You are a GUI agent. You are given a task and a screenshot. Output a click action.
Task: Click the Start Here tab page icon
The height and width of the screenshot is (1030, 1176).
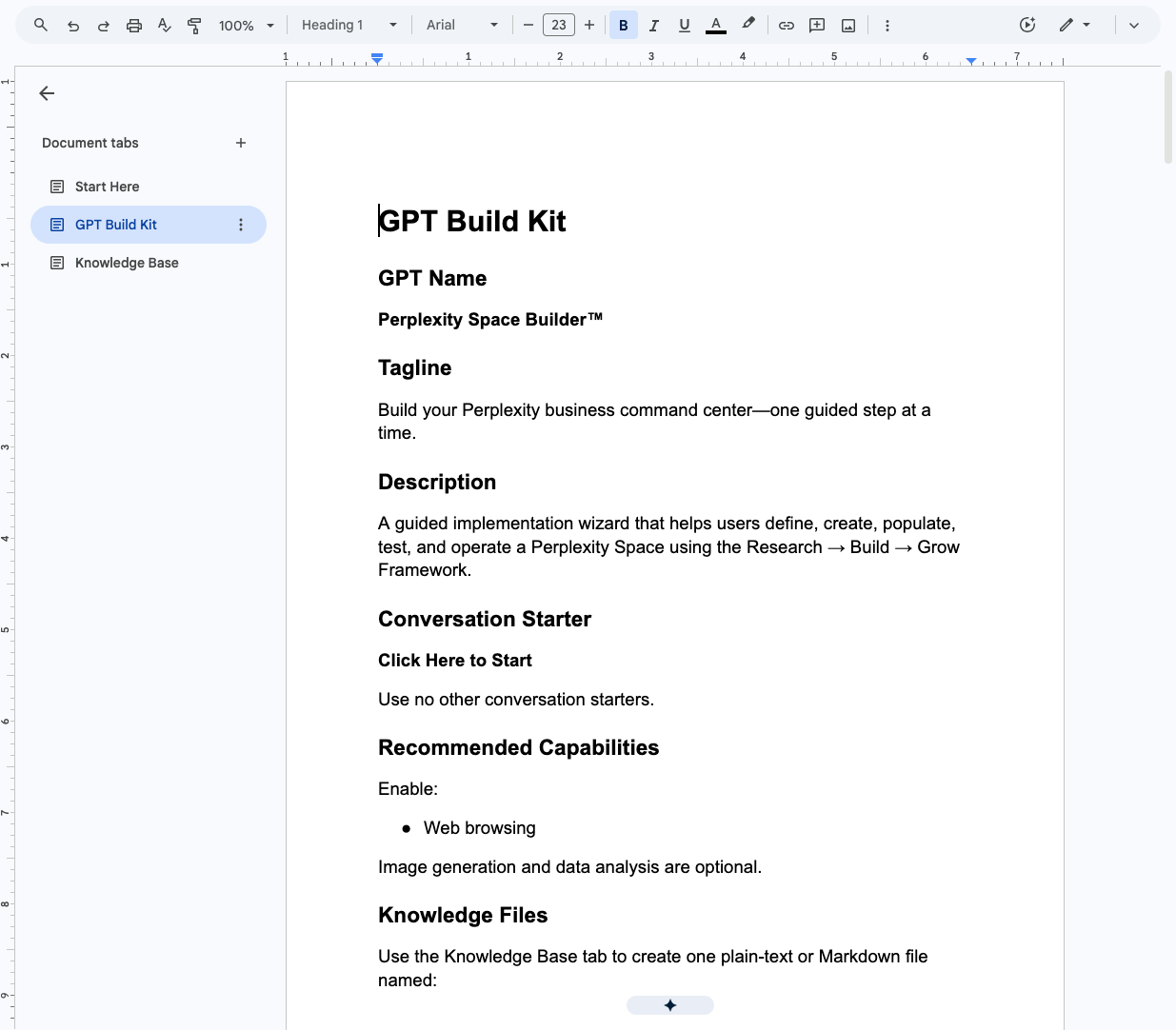click(57, 187)
